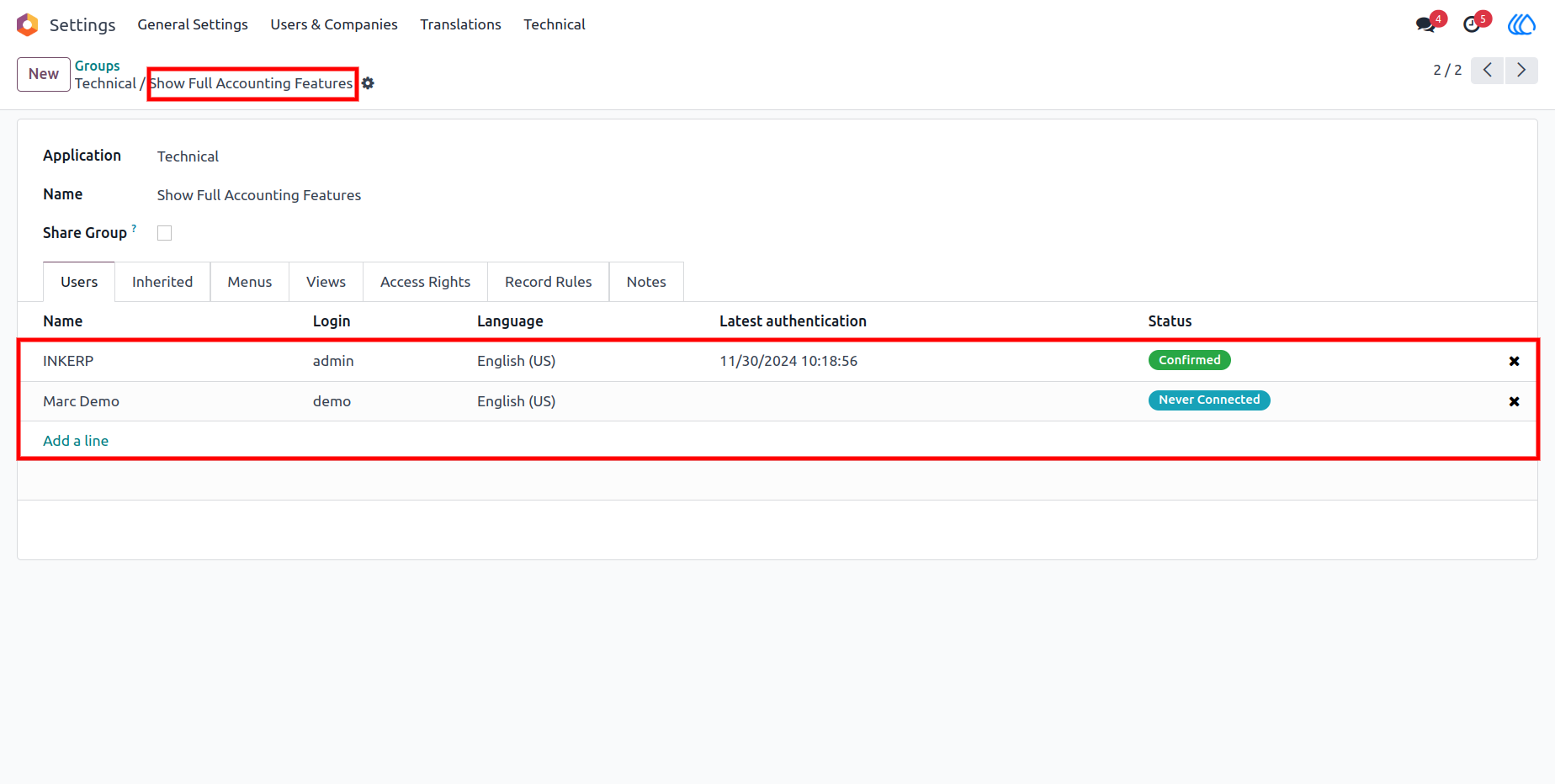Open the gear actions menu beside record title
The height and width of the screenshot is (784, 1555).
(x=368, y=83)
